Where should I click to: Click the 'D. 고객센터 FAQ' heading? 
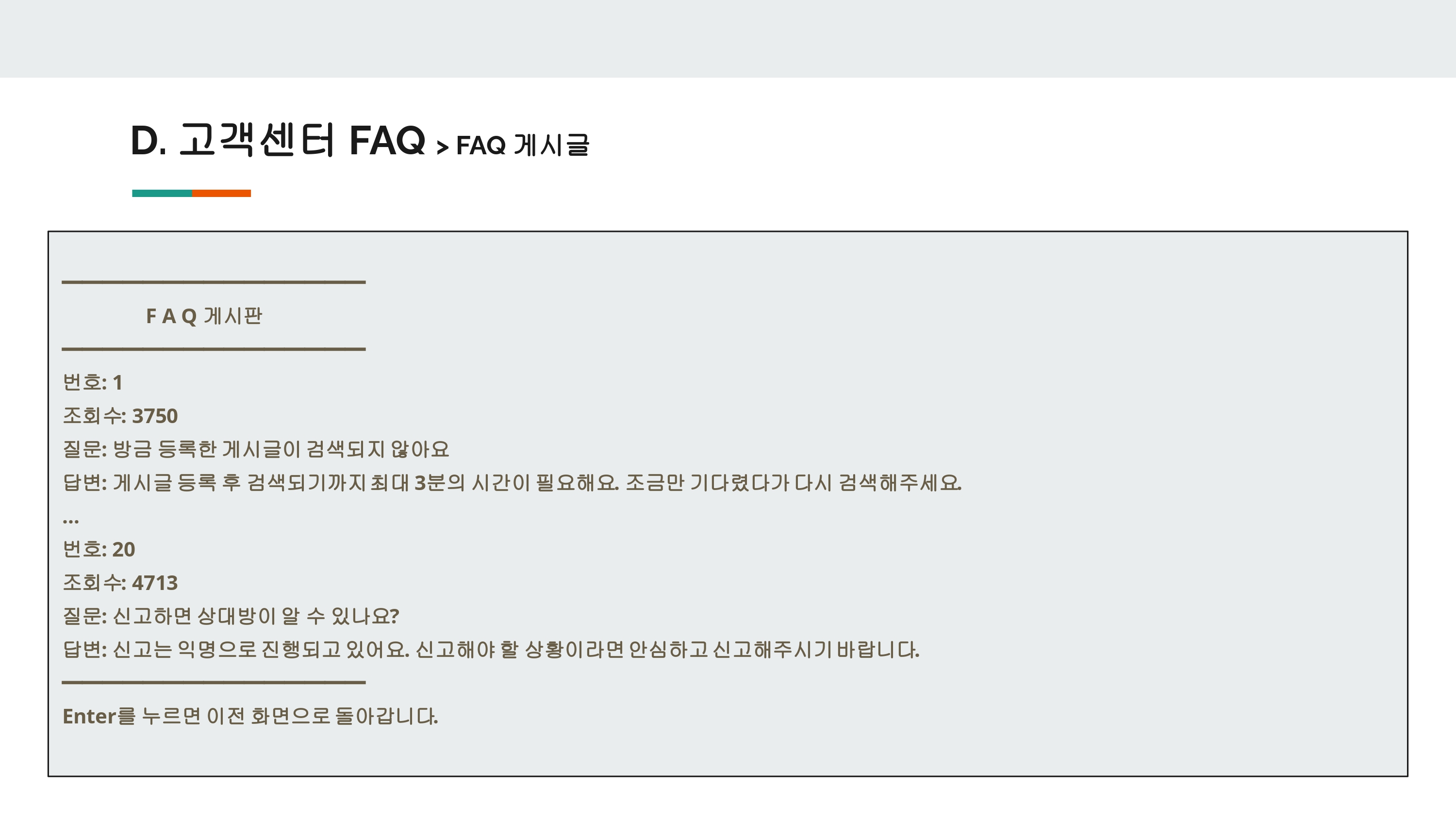tap(278, 140)
